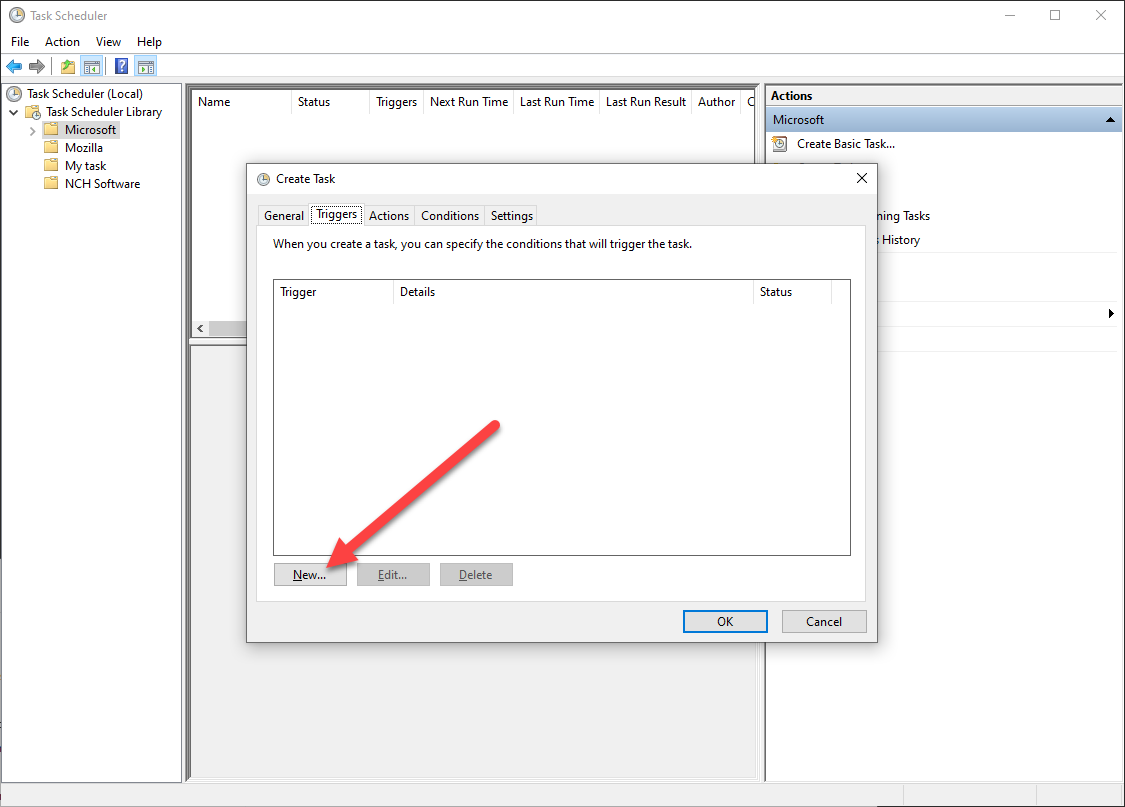Click the Author column header
This screenshot has height=807, width=1125.
717,102
